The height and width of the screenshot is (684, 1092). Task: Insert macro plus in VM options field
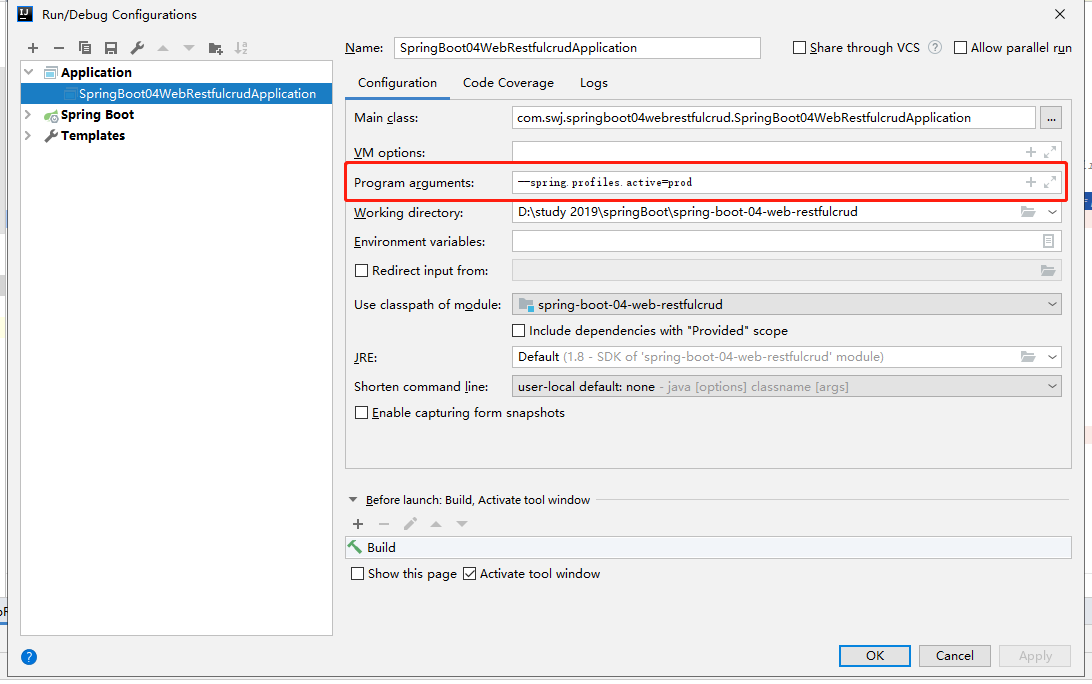pyautogui.click(x=1031, y=152)
